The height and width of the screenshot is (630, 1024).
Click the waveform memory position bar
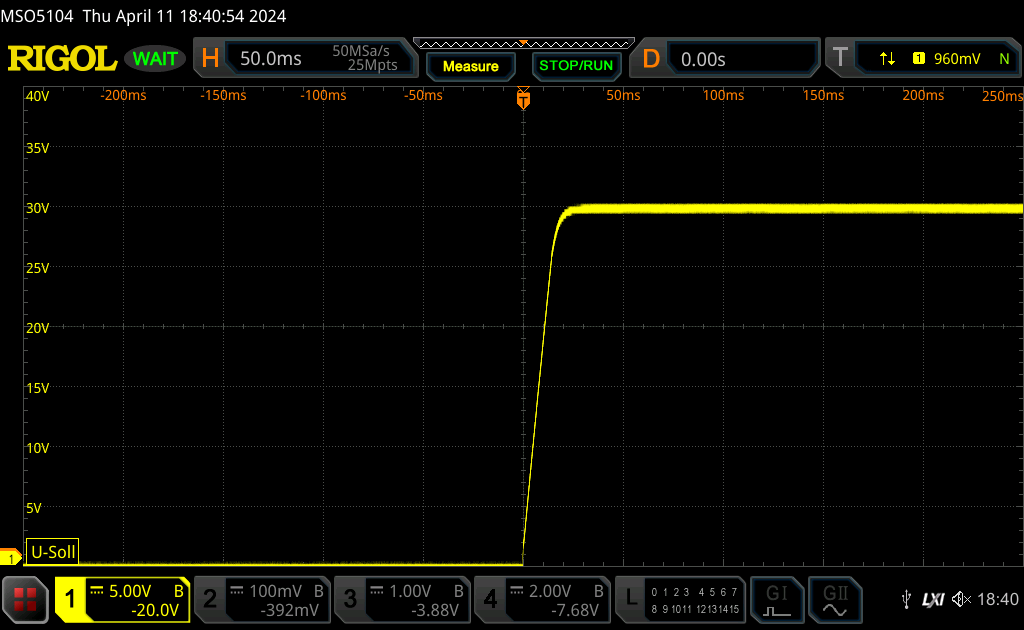(x=524, y=44)
